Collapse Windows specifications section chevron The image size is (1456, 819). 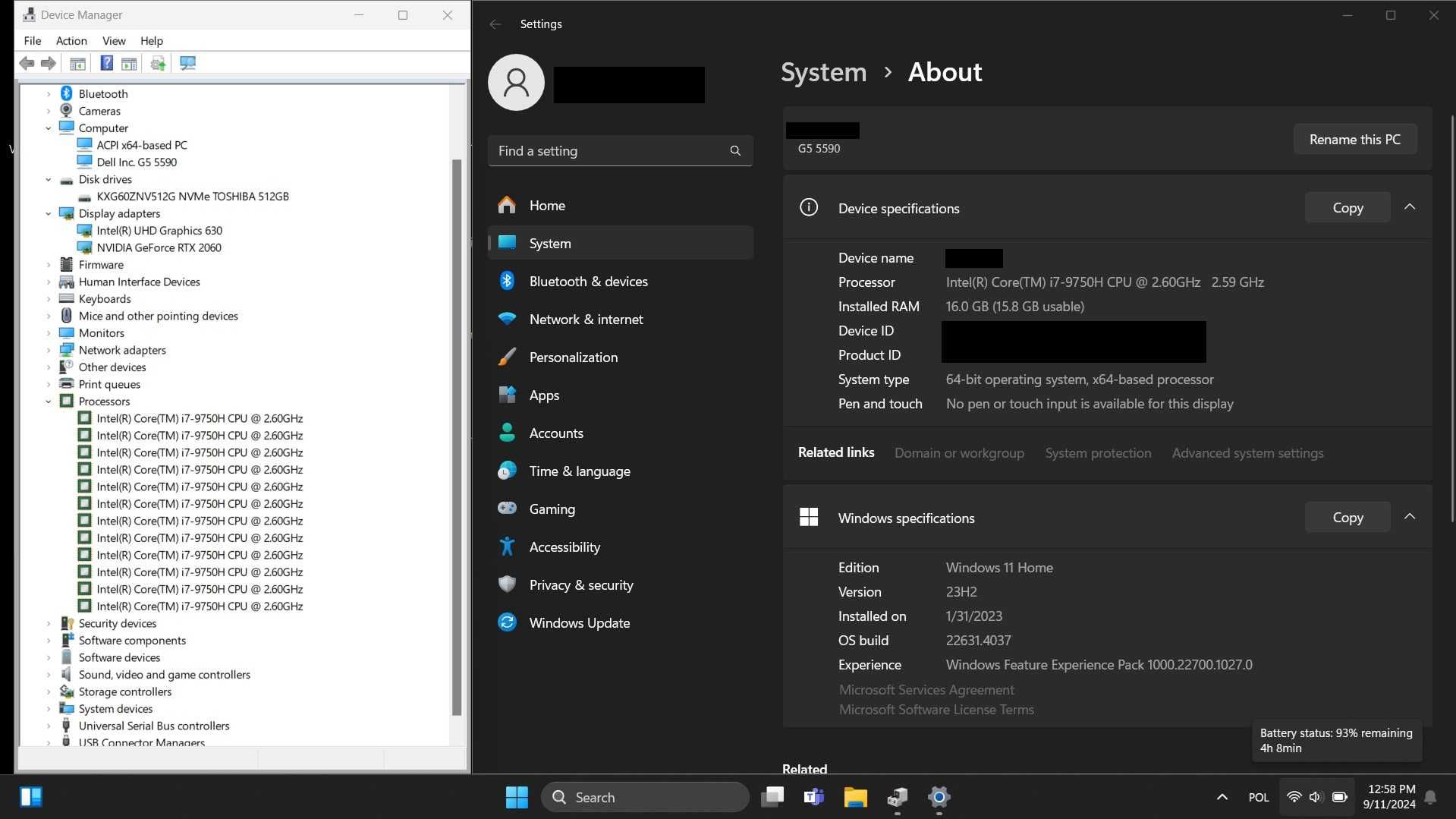click(x=1410, y=517)
